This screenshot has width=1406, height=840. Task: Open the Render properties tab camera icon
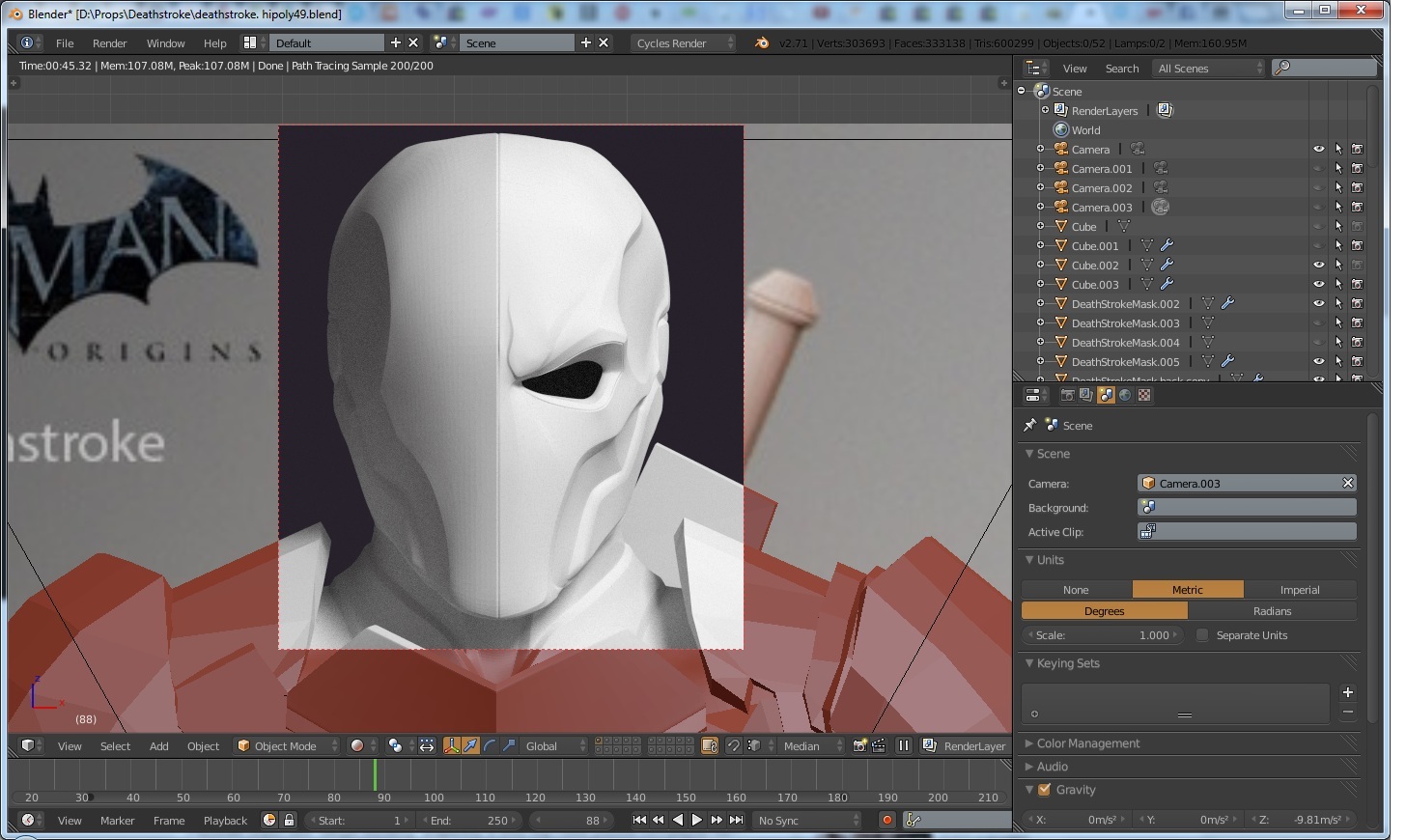(1067, 395)
